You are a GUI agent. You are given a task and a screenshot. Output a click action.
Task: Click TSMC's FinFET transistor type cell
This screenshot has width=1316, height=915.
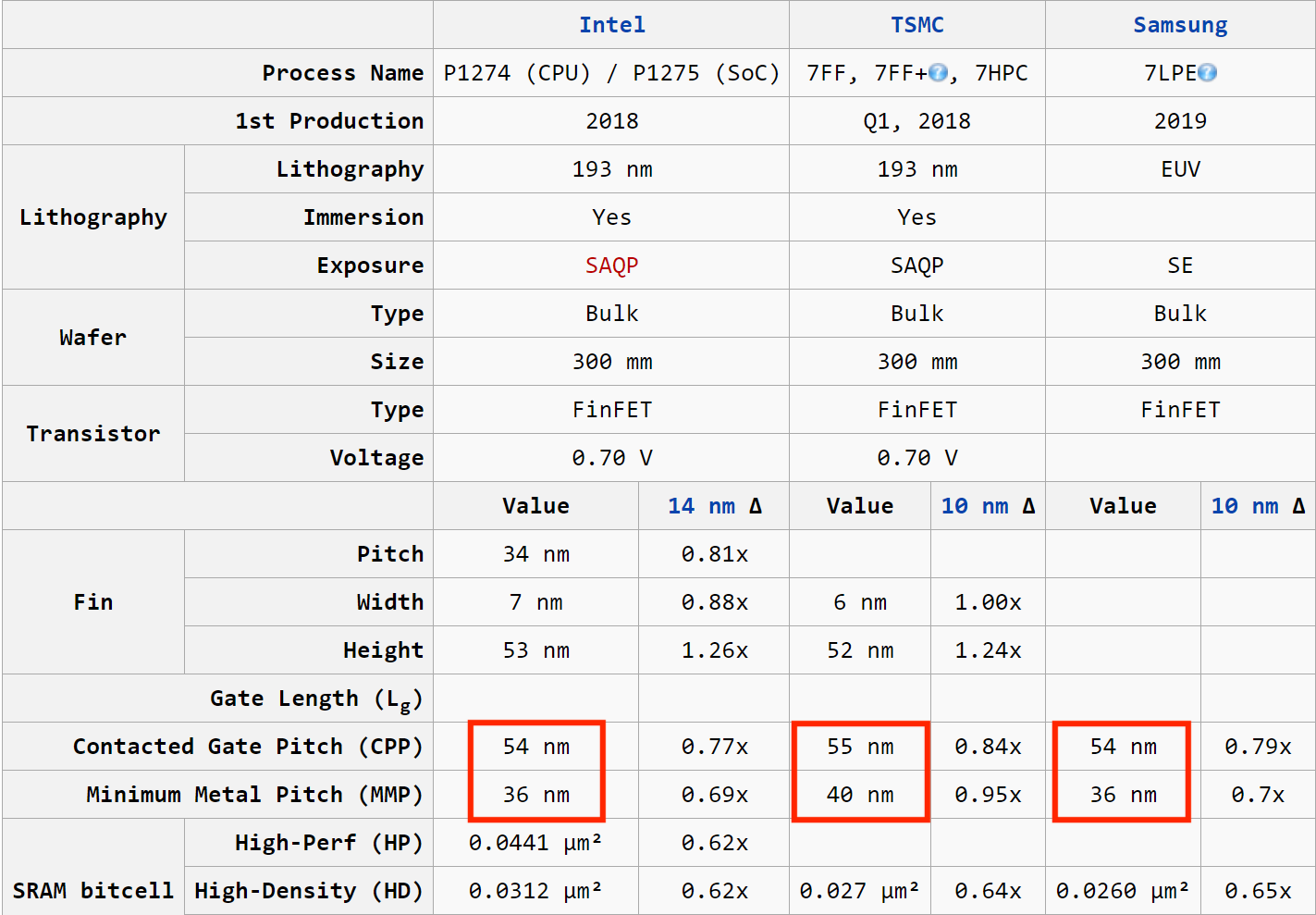pos(917,410)
